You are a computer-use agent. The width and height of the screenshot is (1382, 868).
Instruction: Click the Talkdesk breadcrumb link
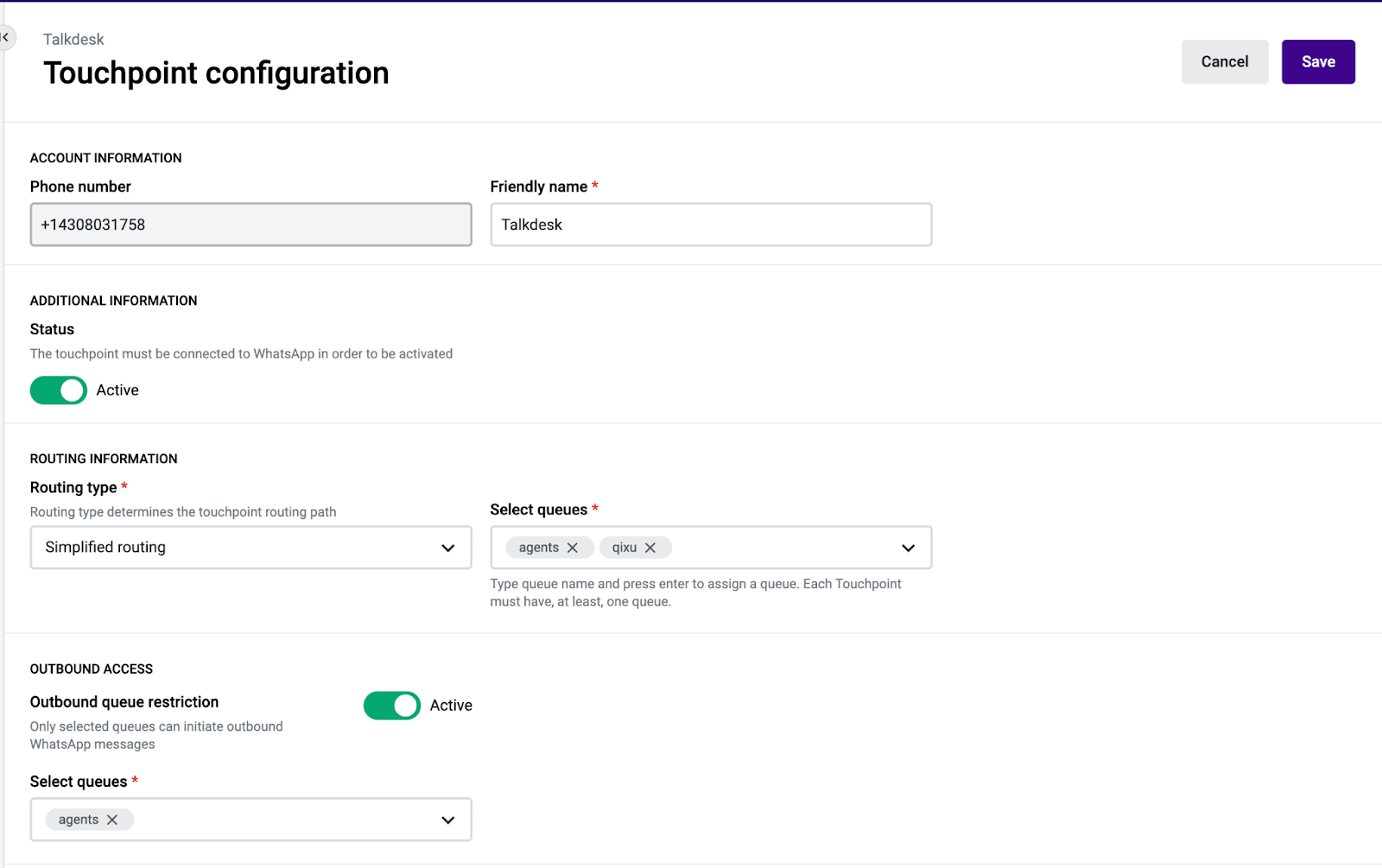tap(73, 39)
